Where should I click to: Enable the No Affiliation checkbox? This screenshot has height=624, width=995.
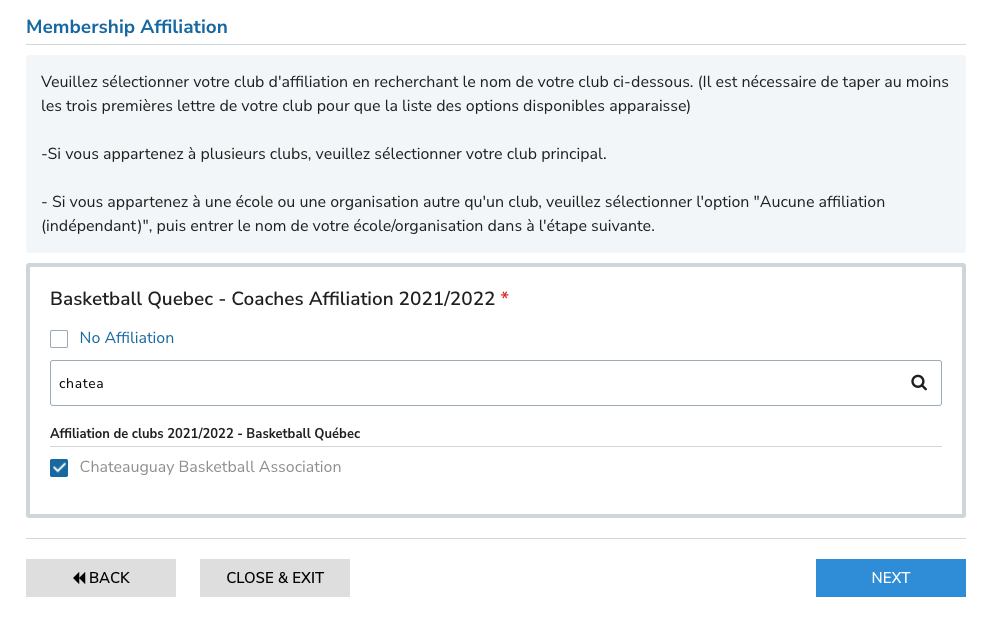coord(59,339)
